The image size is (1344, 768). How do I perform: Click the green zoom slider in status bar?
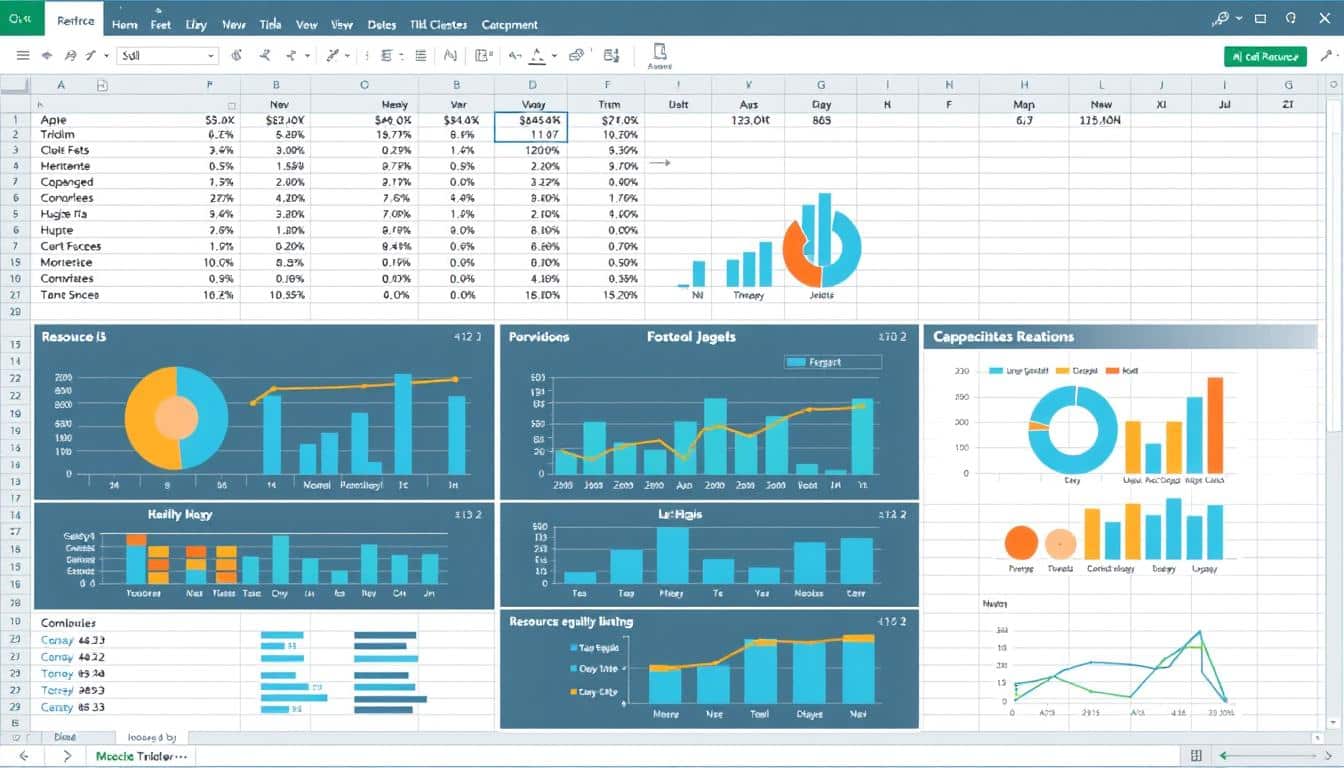[x=1267, y=756]
